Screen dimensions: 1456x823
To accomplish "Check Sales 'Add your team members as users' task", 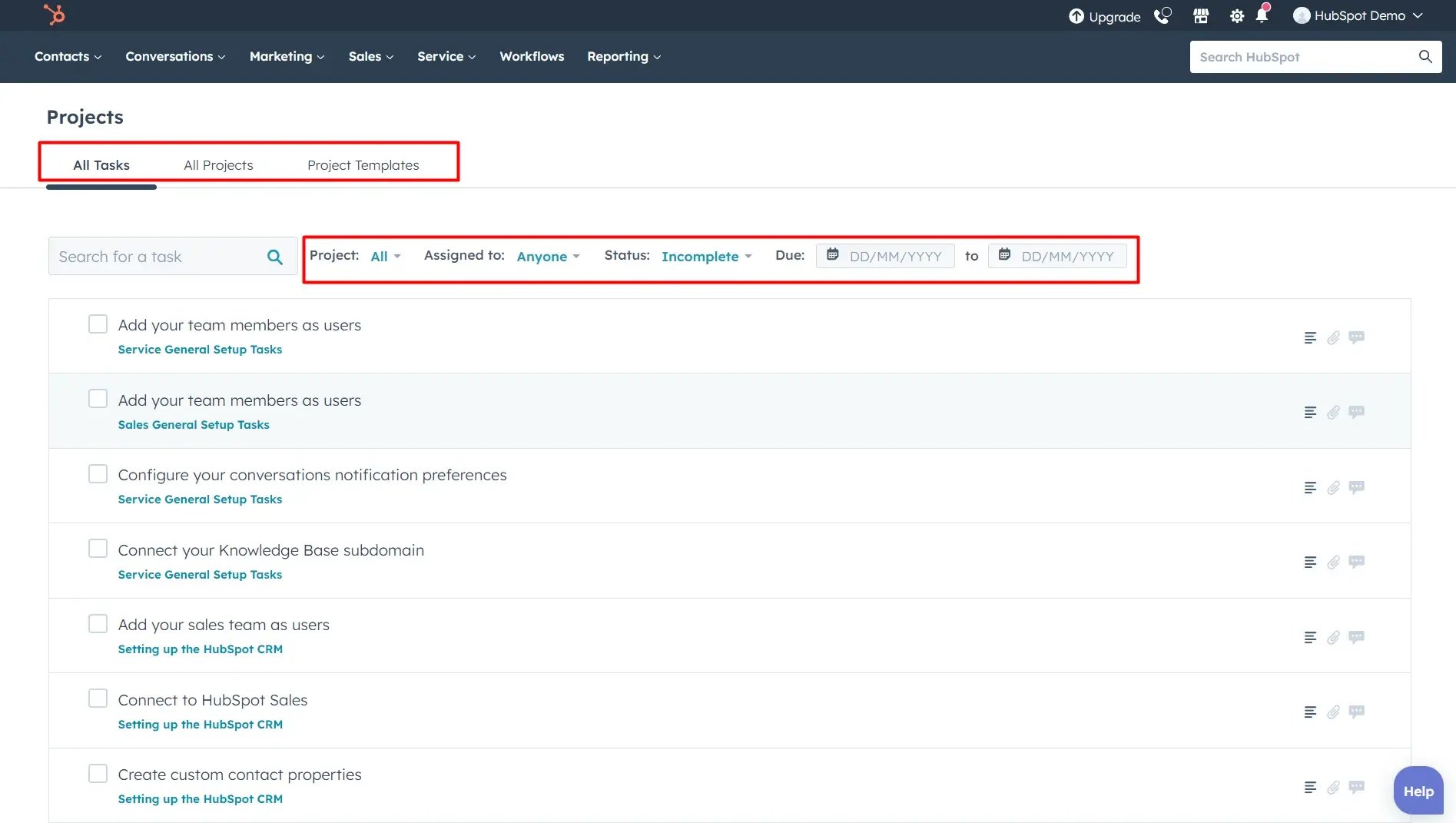I will pyautogui.click(x=98, y=398).
